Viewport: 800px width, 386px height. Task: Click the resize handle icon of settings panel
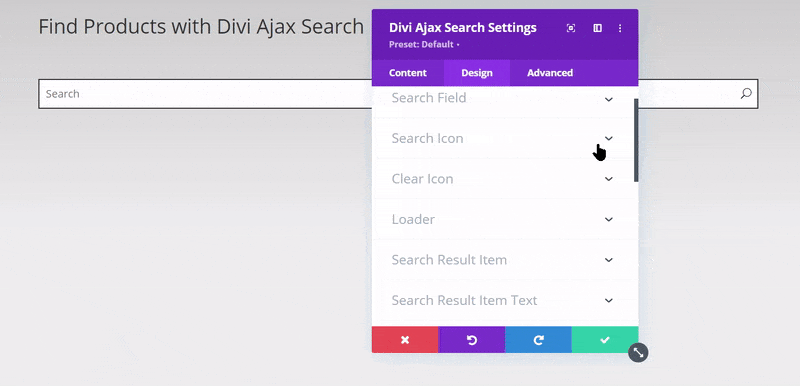point(638,352)
